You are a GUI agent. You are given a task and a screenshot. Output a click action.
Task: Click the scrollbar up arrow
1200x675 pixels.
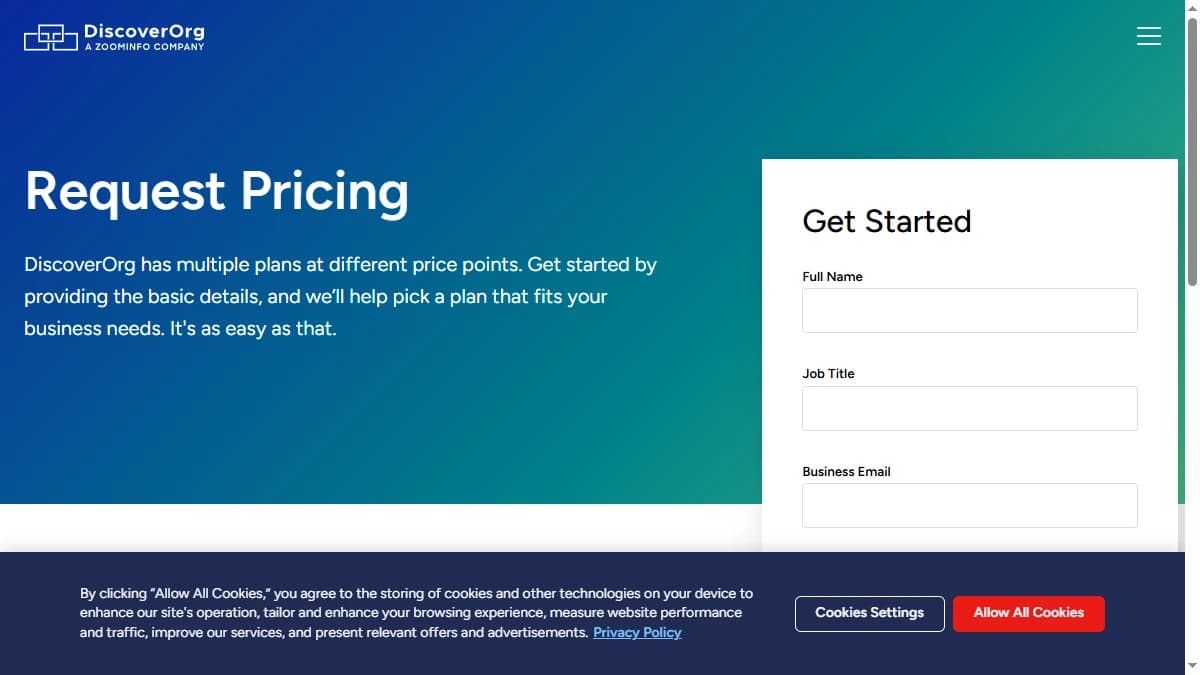pos(1192,8)
